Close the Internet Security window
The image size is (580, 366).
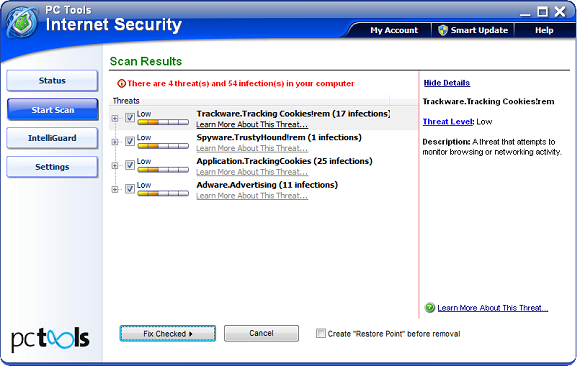(x=560, y=12)
